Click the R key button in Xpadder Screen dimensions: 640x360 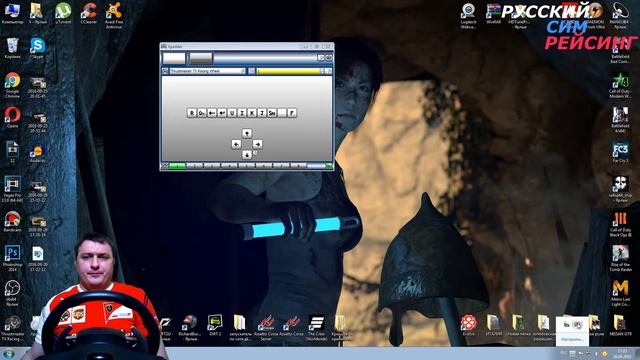[x=192, y=113]
